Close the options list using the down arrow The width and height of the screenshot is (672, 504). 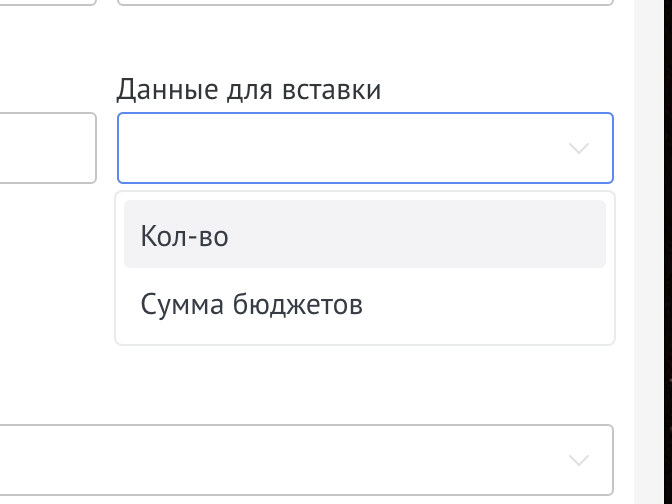[578, 148]
